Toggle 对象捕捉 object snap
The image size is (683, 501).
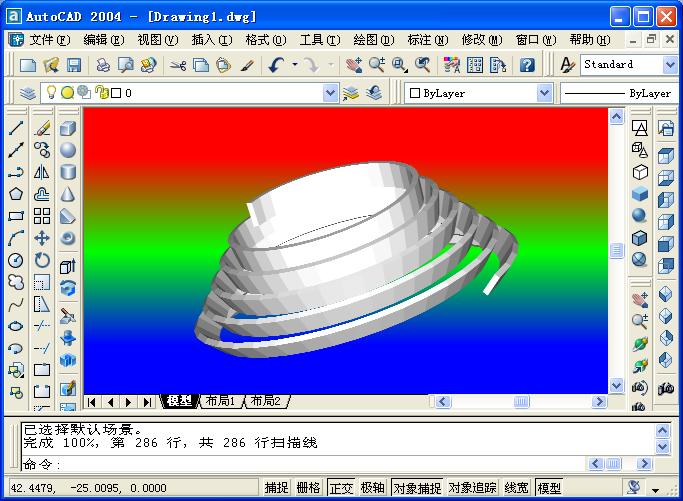(417, 487)
